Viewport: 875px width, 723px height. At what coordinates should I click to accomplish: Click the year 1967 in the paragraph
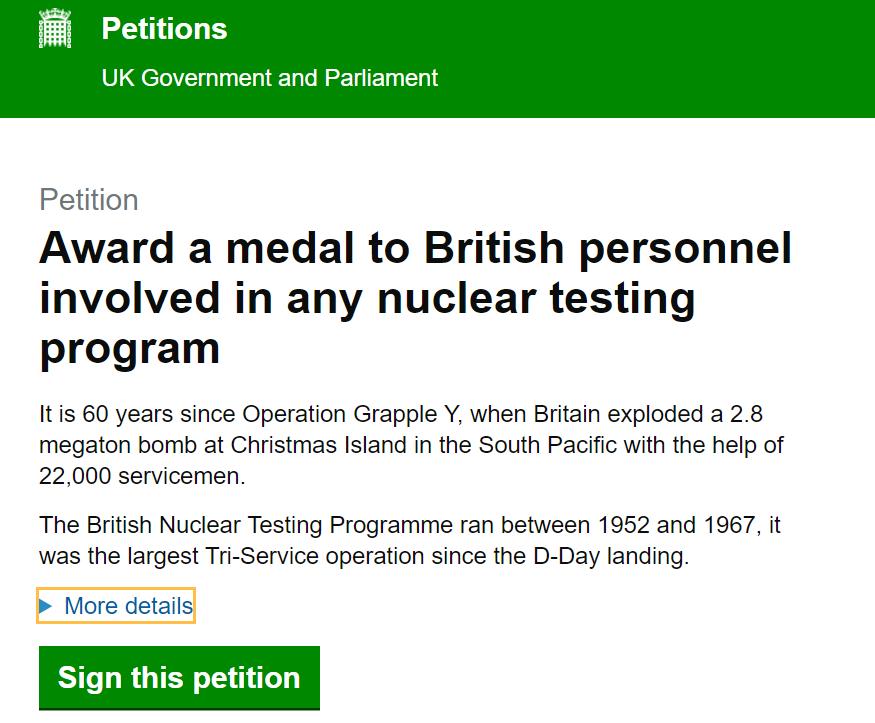tap(731, 525)
